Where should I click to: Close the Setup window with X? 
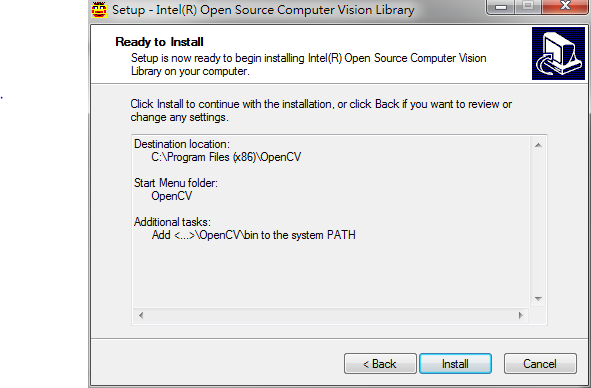click(x=565, y=6)
